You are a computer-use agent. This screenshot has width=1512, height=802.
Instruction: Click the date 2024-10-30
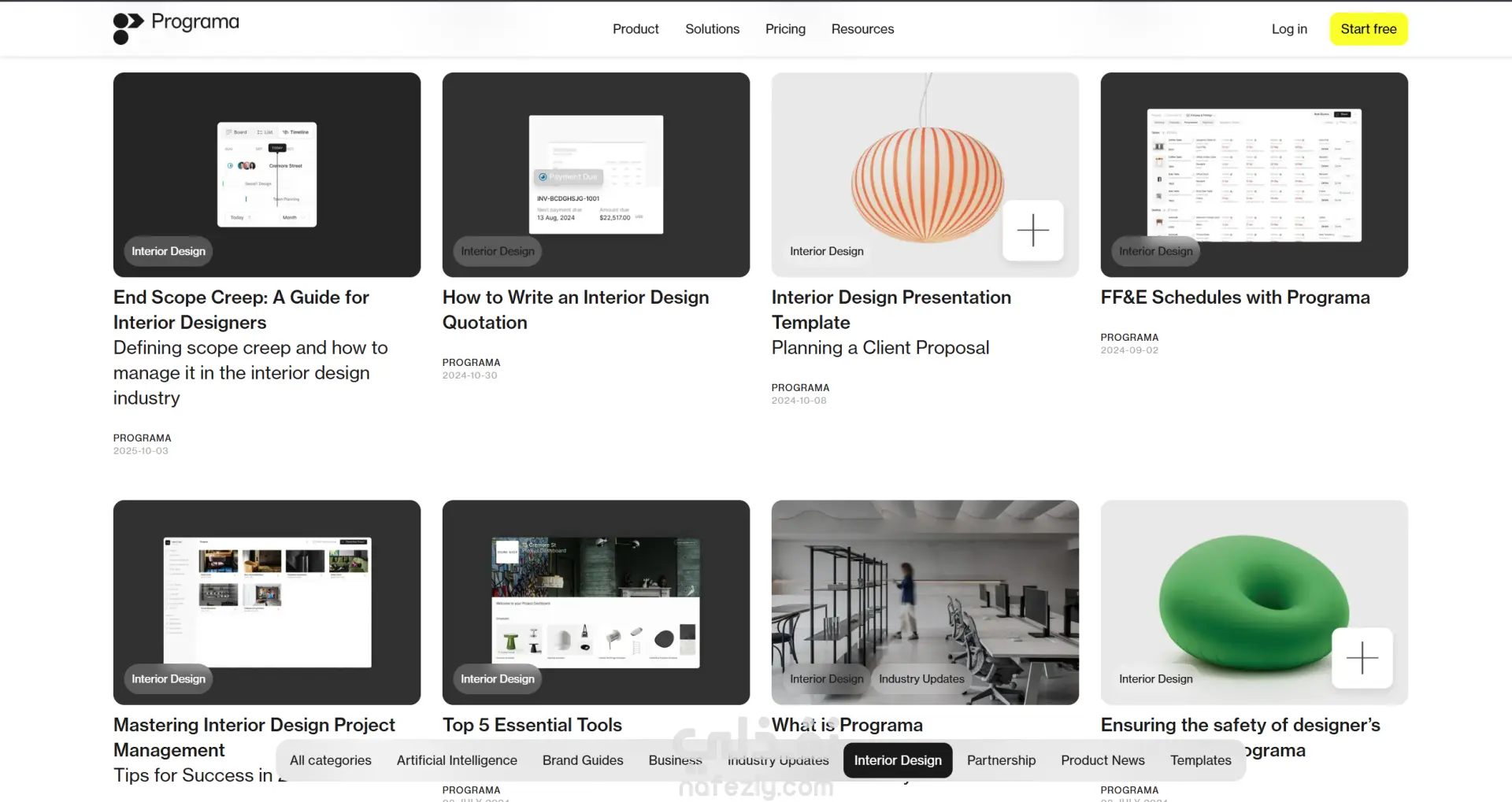[469, 375]
